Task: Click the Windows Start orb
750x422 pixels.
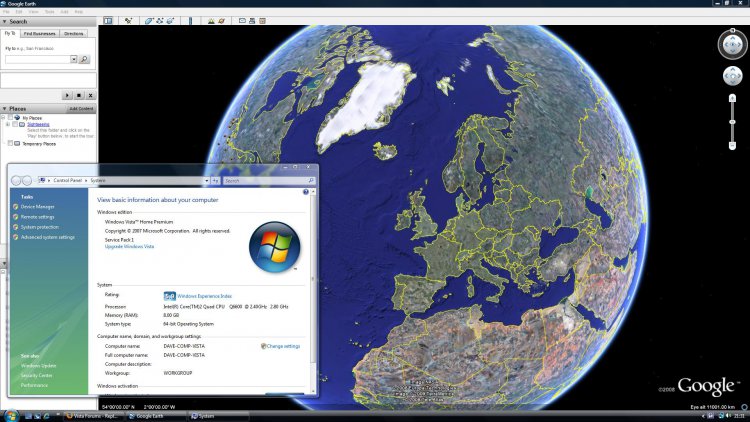Action: (11, 415)
